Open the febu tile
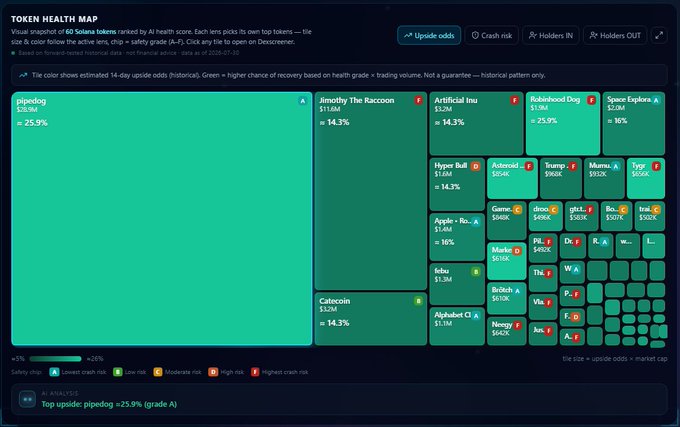The width and height of the screenshot is (680, 427). click(457, 284)
